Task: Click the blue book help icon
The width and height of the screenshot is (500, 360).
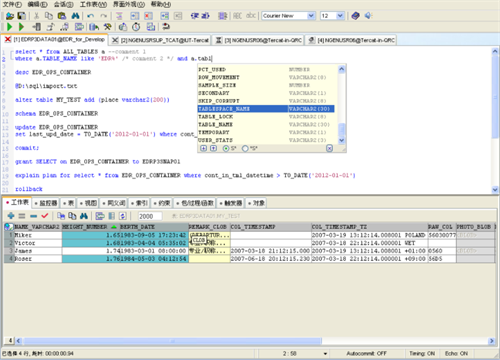Action: (x=355, y=16)
